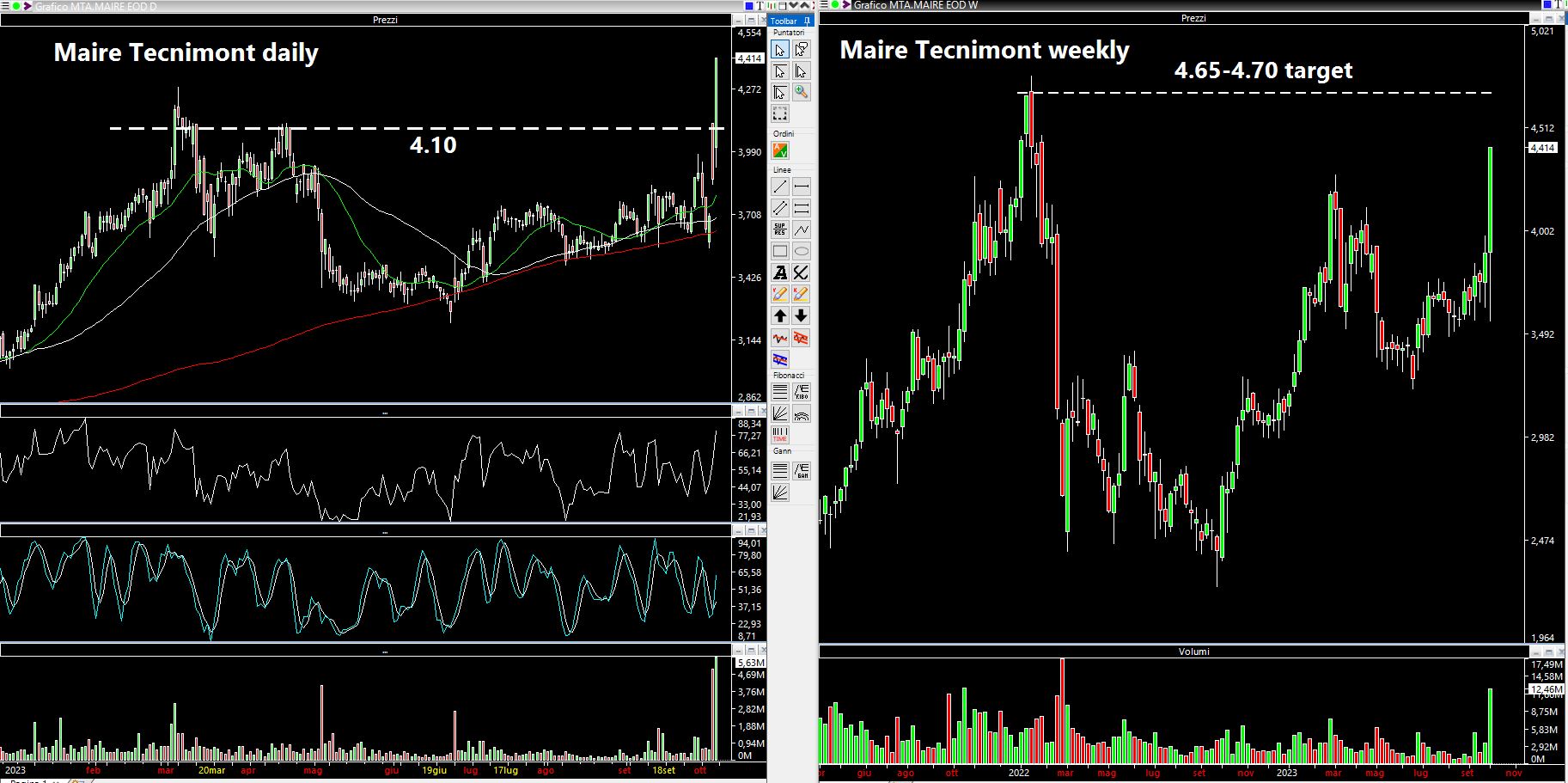Select the parallel channel lines tool

780,208
